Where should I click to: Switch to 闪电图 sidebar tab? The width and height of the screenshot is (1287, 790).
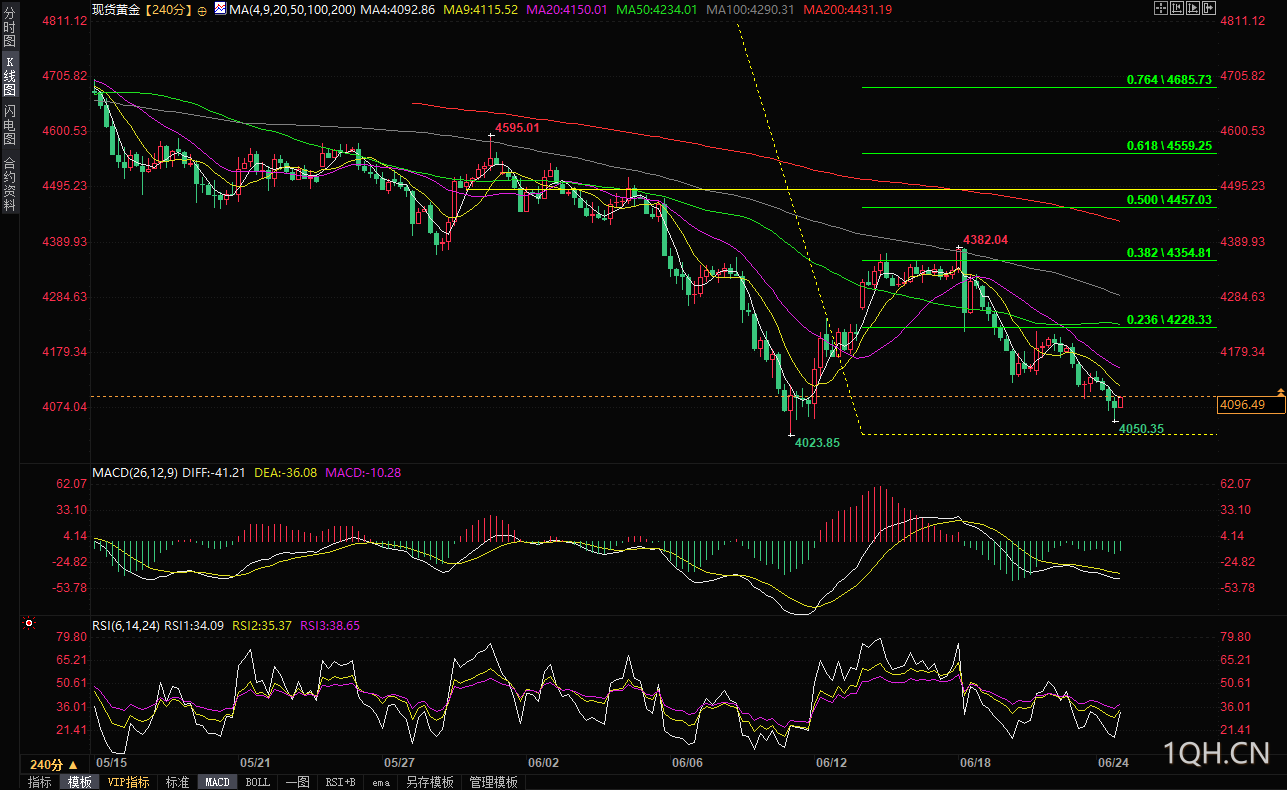(10, 124)
